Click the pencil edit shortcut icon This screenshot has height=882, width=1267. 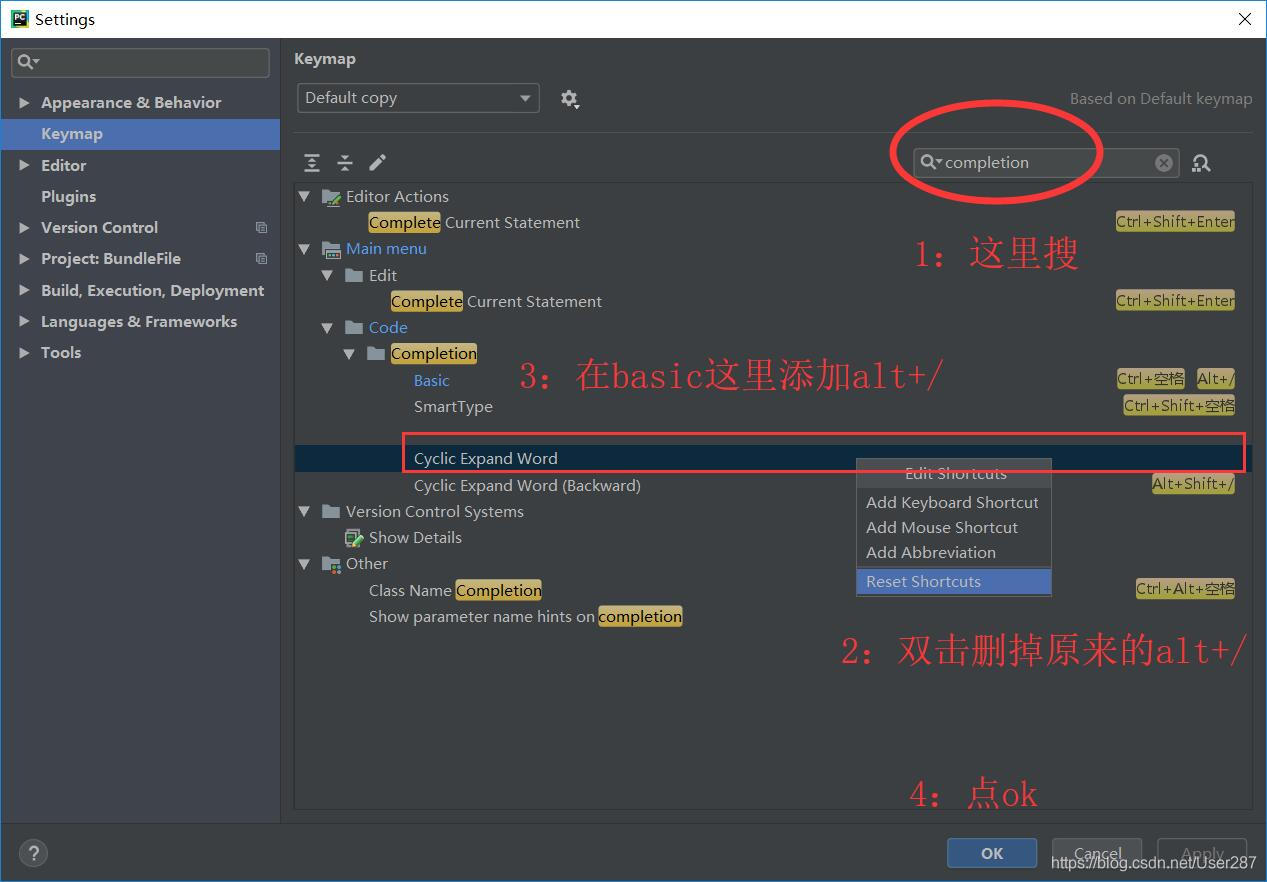point(377,163)
